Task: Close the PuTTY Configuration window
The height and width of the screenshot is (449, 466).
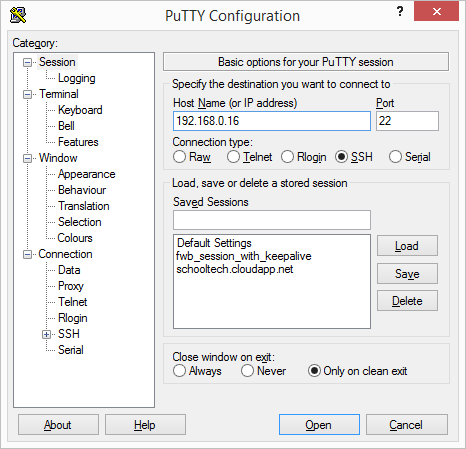Action: 436,11
